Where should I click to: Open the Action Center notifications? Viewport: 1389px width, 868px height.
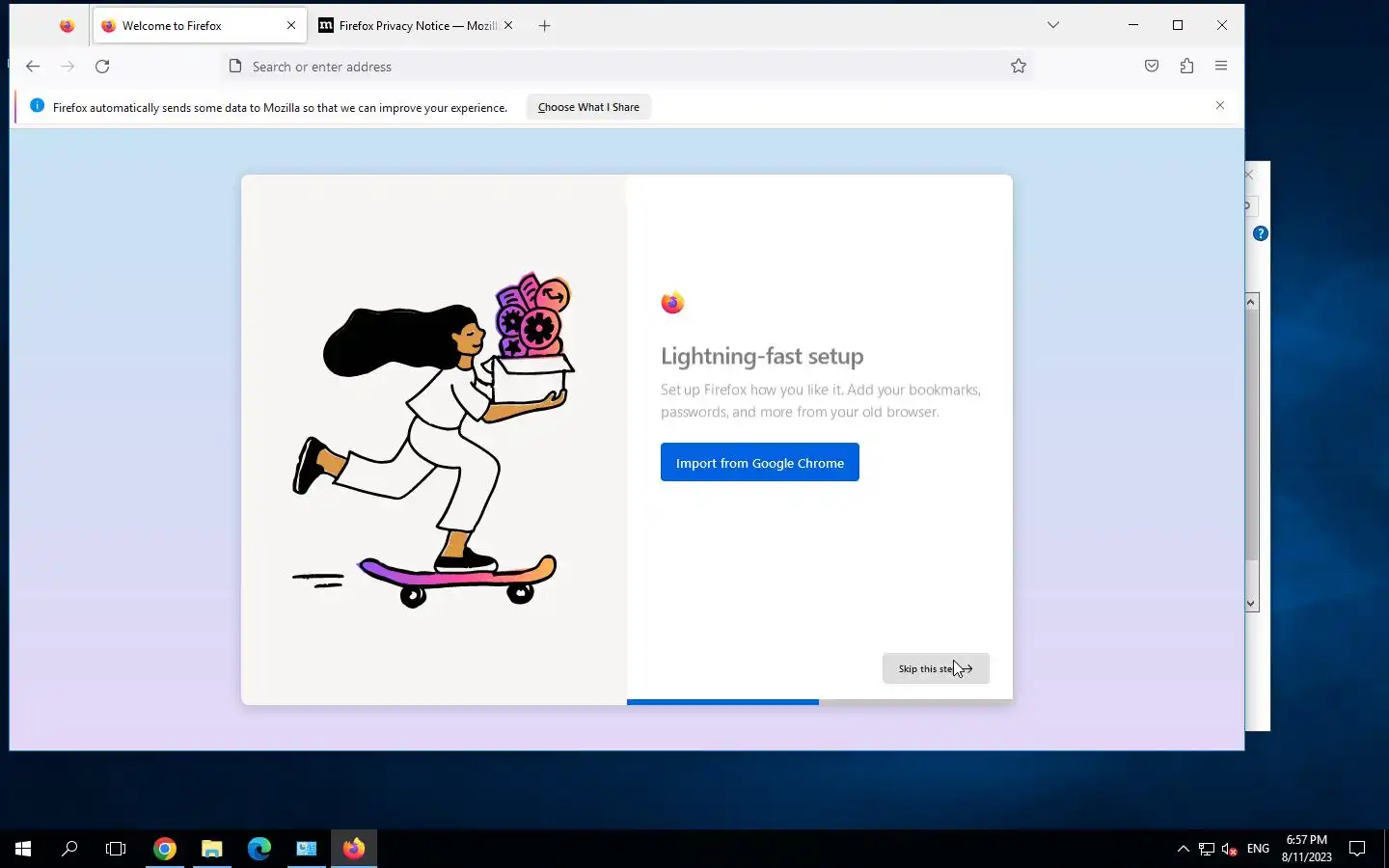[x=1357, y=849]
